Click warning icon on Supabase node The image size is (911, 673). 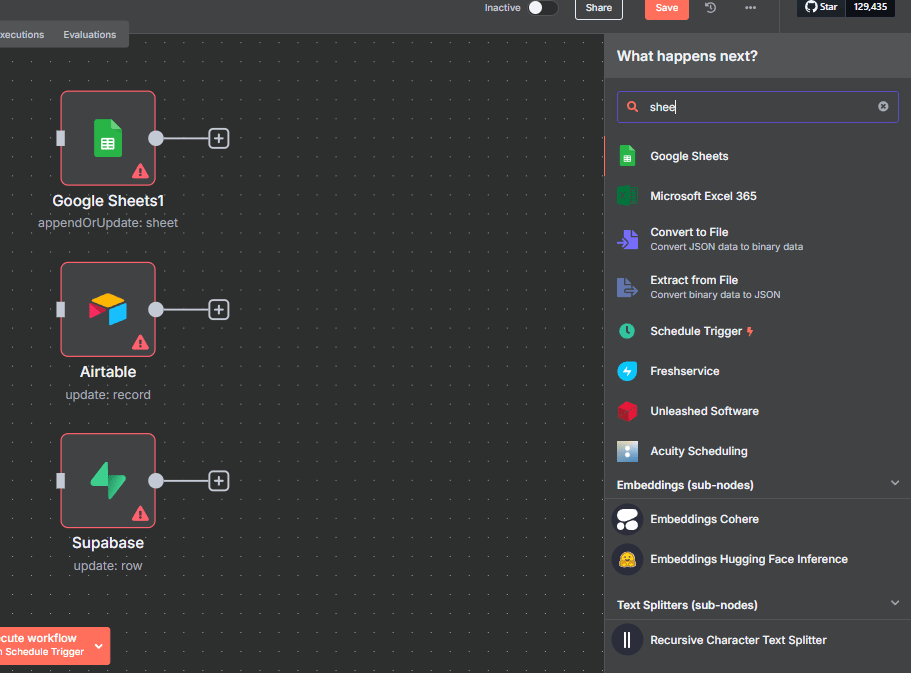(x=140, y=514)
